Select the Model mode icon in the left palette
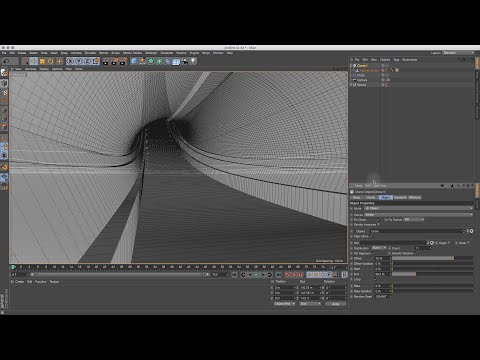 coord(4,83)
